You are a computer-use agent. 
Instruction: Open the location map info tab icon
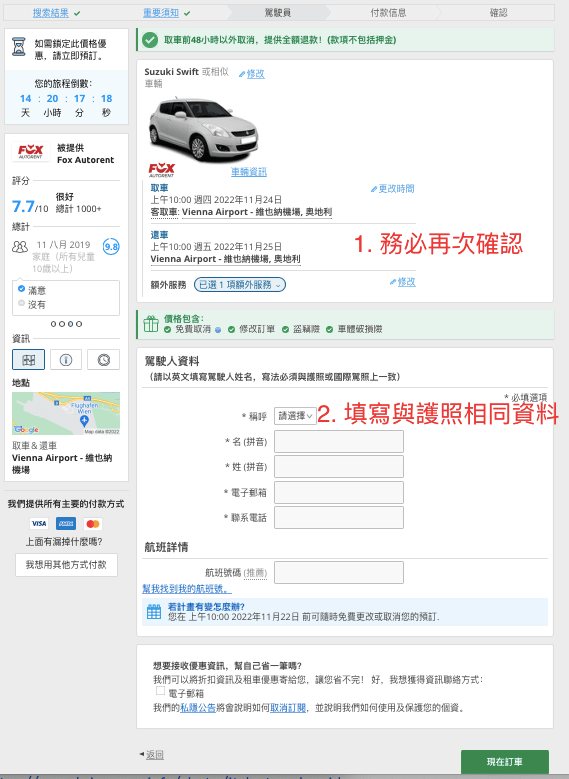pyautogui.click(x=28, y=360)
